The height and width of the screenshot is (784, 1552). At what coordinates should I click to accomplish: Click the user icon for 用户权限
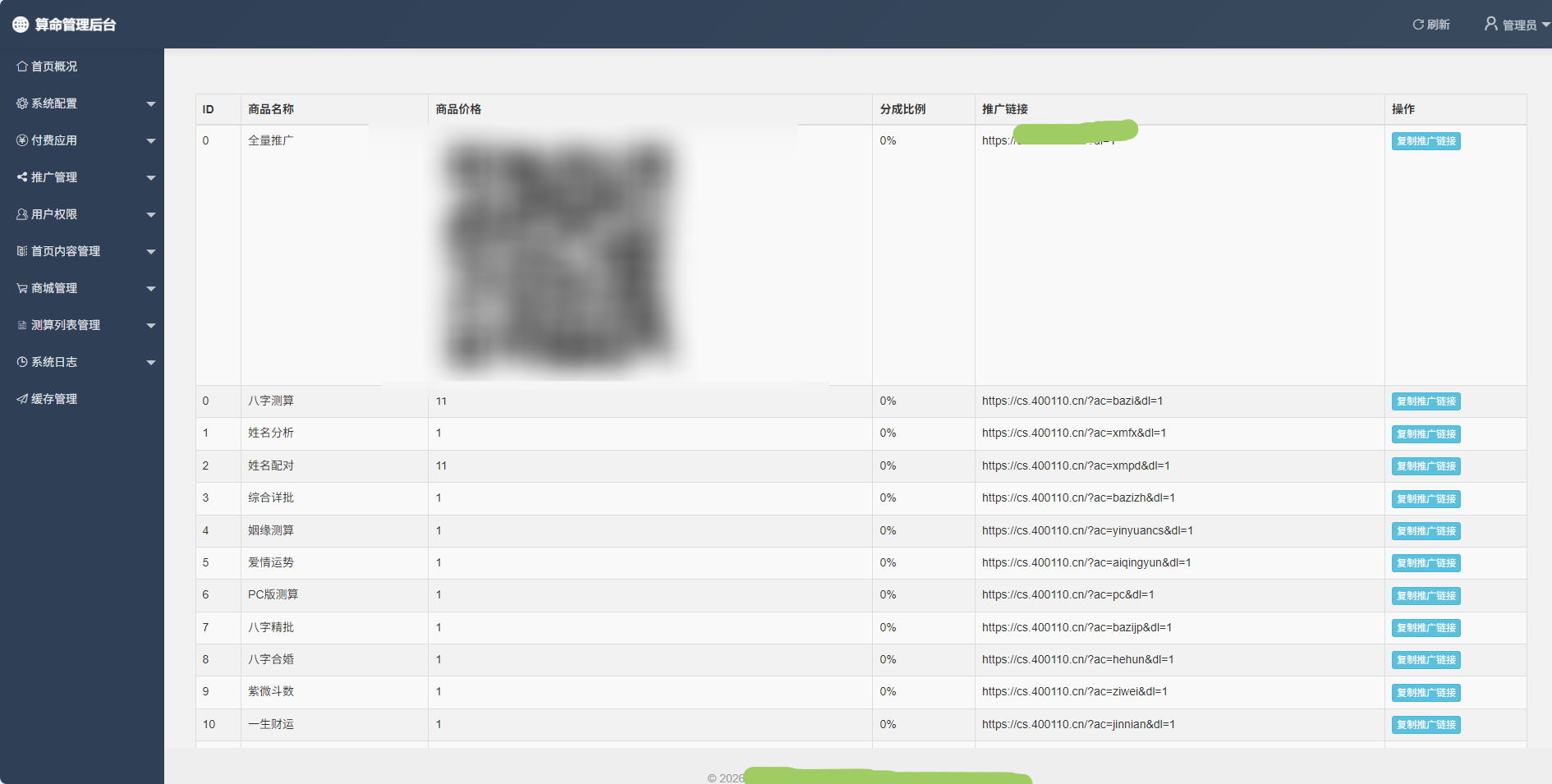[22, 214]
